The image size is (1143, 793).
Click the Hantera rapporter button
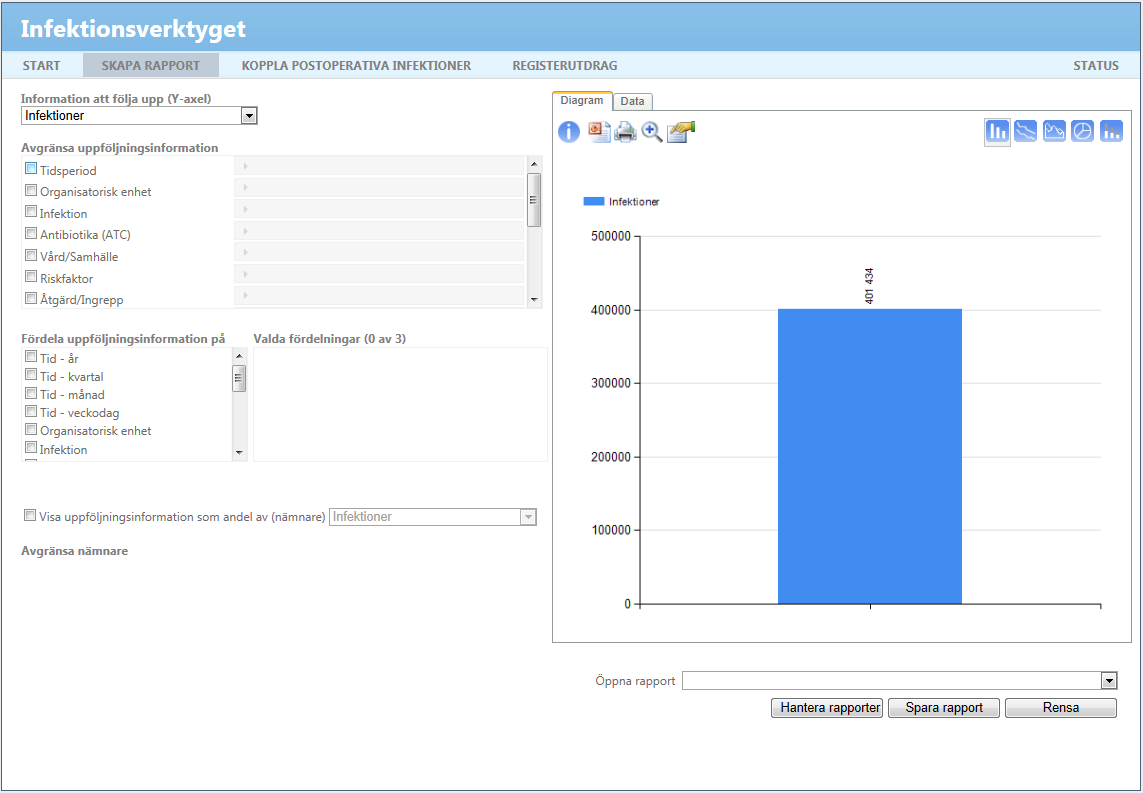(827, 708)
